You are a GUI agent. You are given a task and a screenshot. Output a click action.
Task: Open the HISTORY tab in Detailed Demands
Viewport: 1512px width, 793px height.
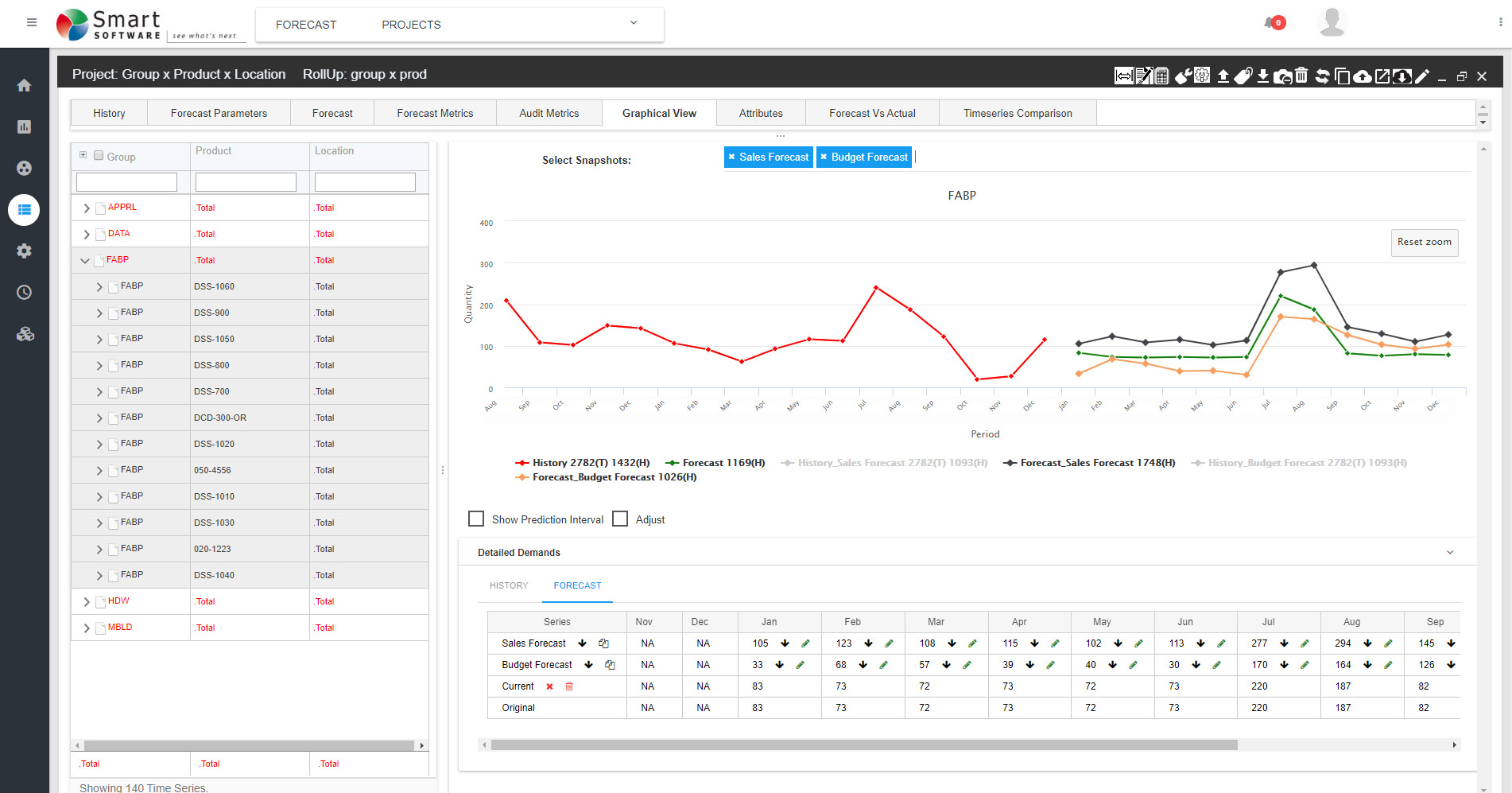(509, 585)
